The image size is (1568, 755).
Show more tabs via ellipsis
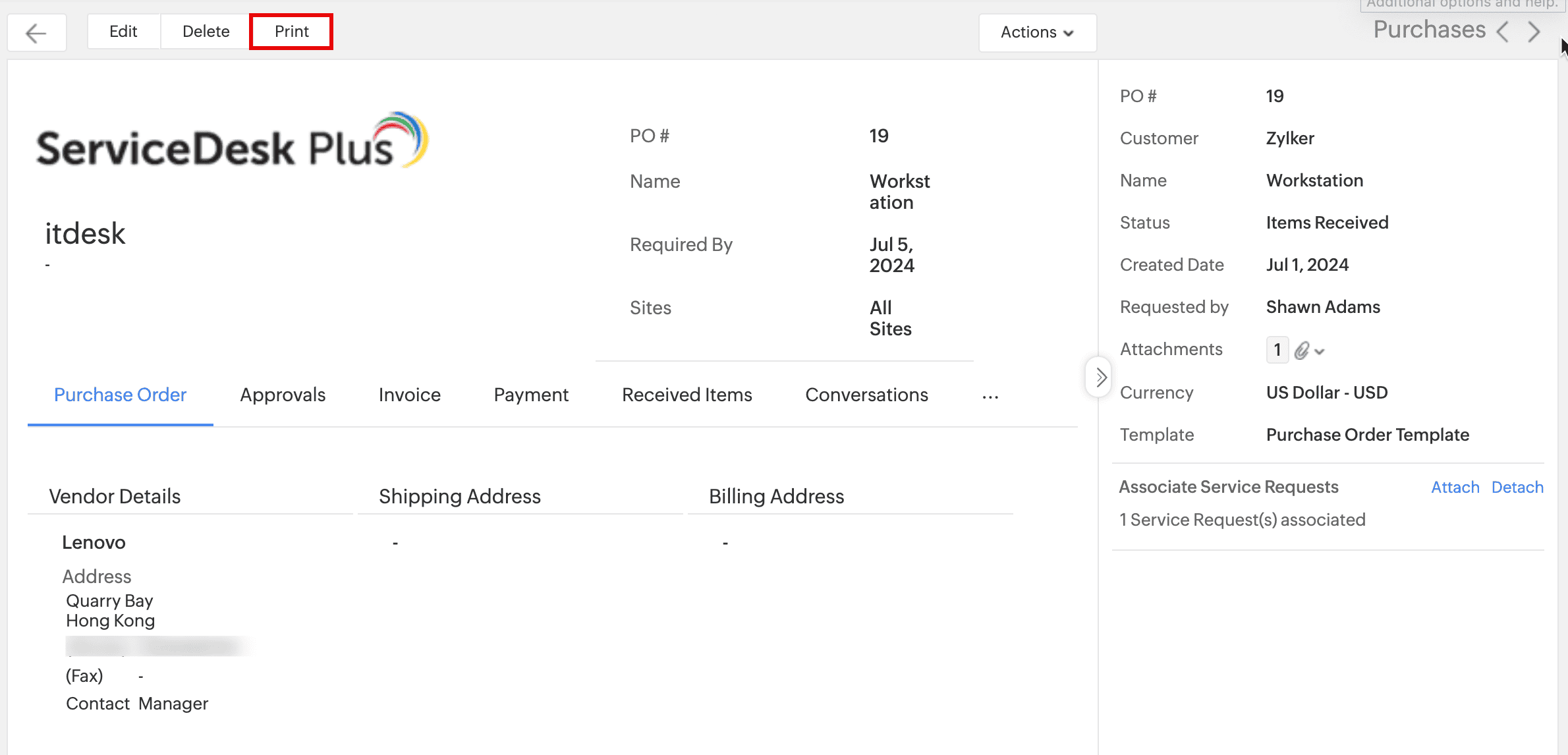tap(990, 396)
